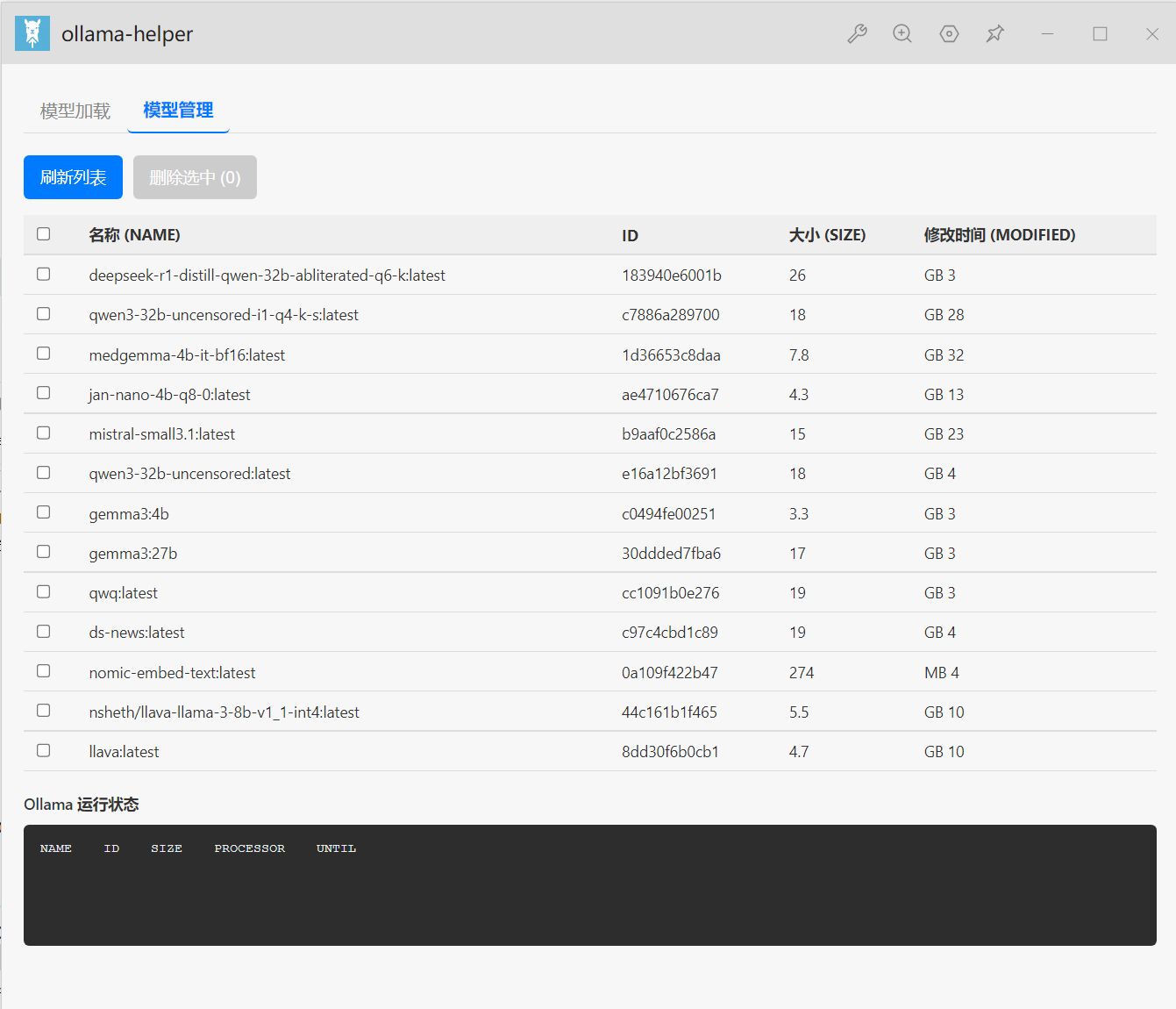Viewport: 1176px width, 1009px height.
Task: Click the ollama-helper llama logo icon
Action: pos(32,33)
